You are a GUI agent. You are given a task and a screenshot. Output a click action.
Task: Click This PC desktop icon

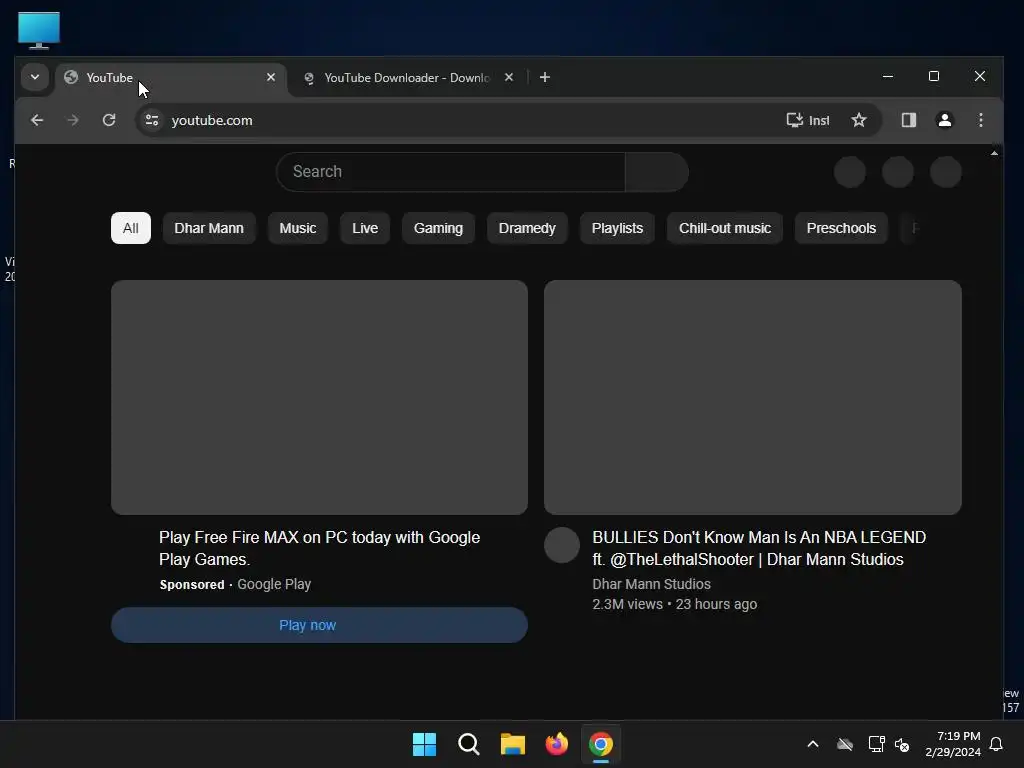coord(39,30)
